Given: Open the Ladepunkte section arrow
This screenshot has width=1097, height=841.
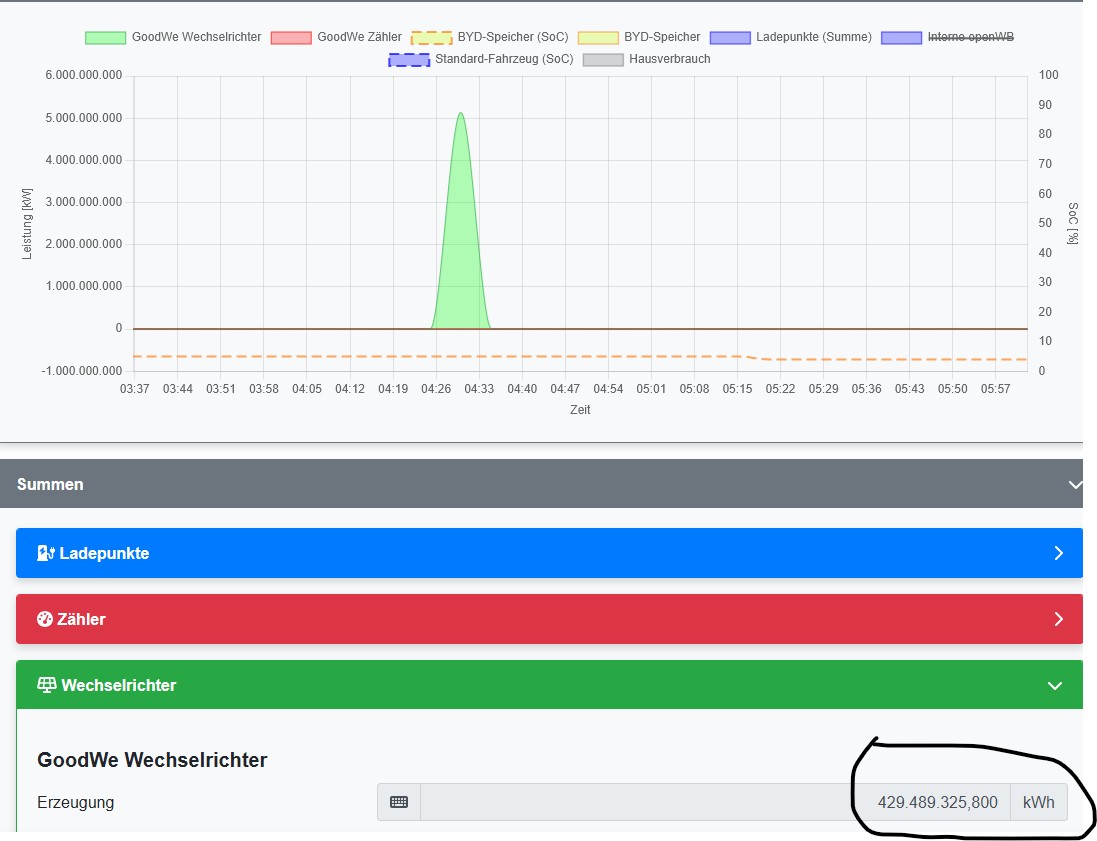Looking at the screenshot, I should 1059,553.
